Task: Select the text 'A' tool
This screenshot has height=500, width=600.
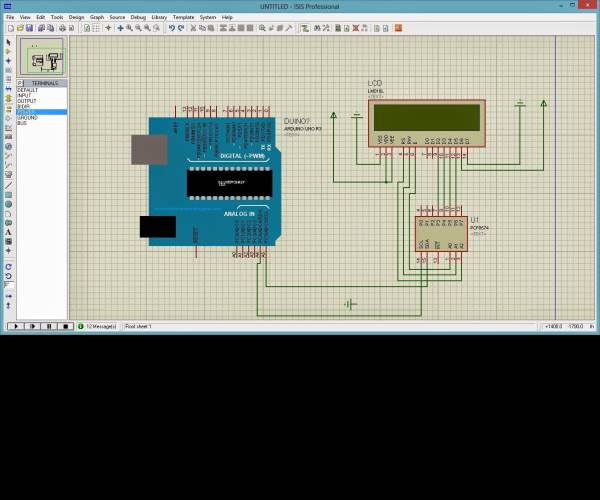Action: [x=8, y=232]
